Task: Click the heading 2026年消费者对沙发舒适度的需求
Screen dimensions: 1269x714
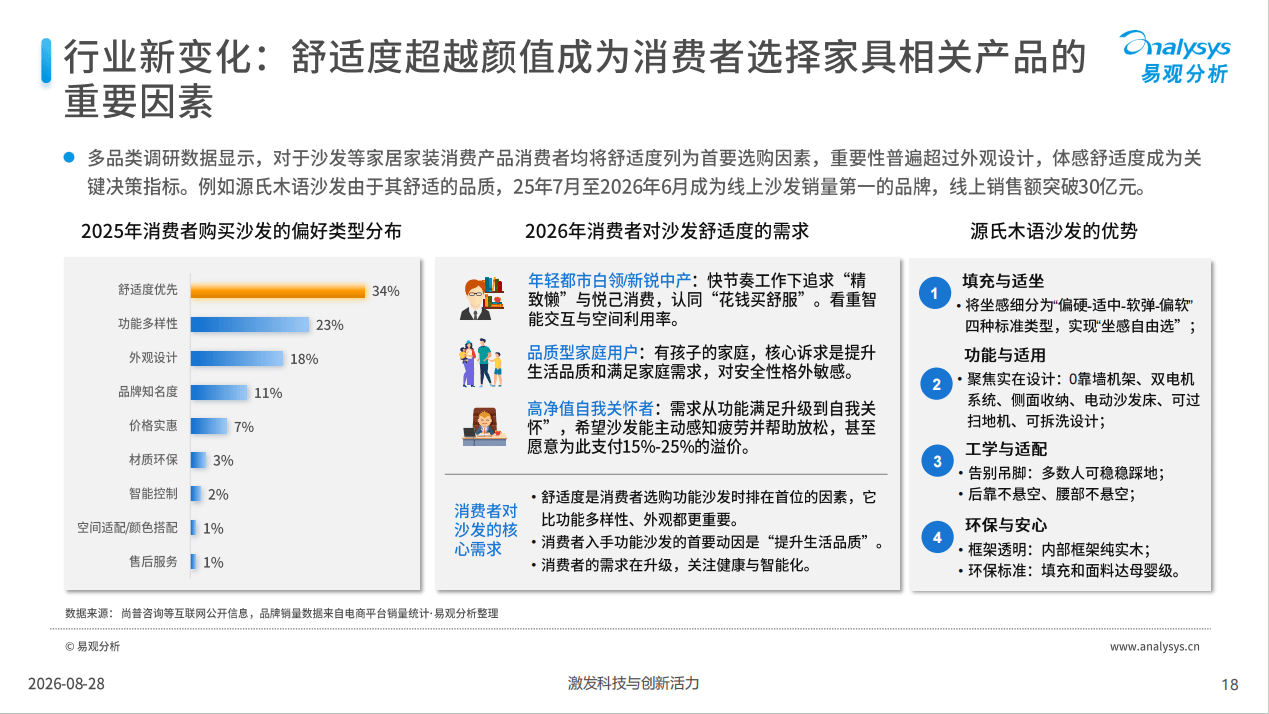Action: 667,231
